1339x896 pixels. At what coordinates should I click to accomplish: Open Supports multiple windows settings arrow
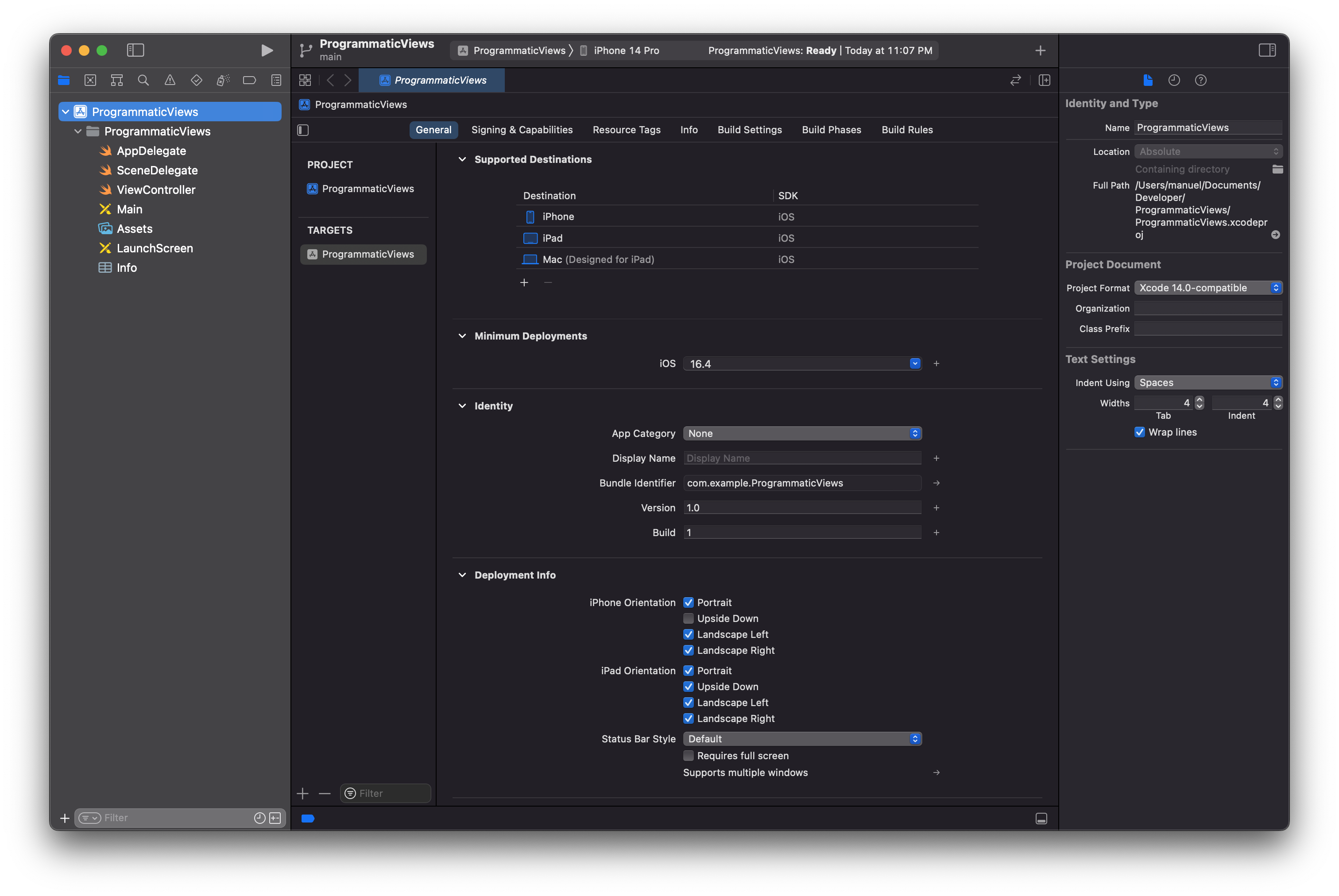point(936,772)
